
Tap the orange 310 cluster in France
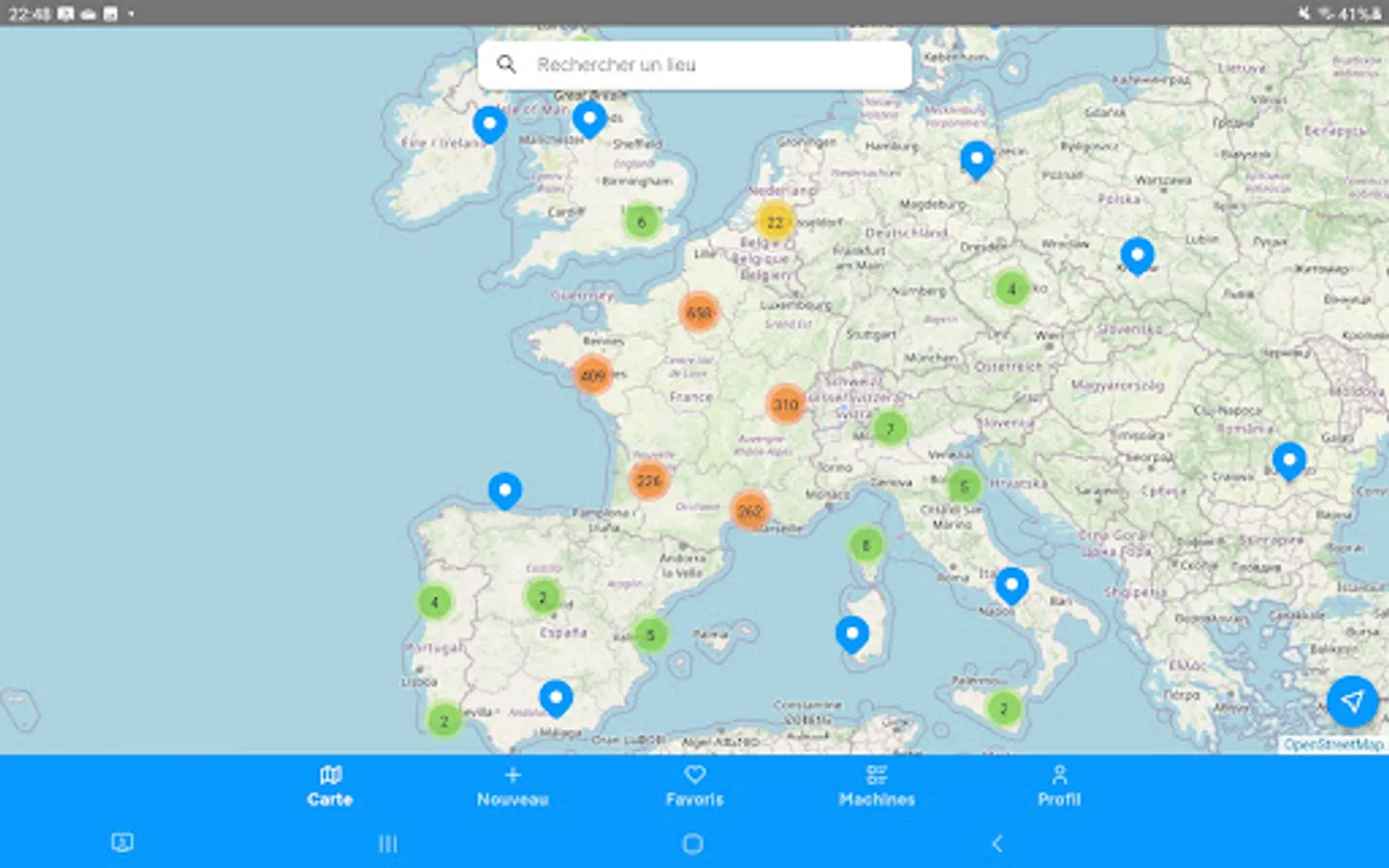click(786, 404)
